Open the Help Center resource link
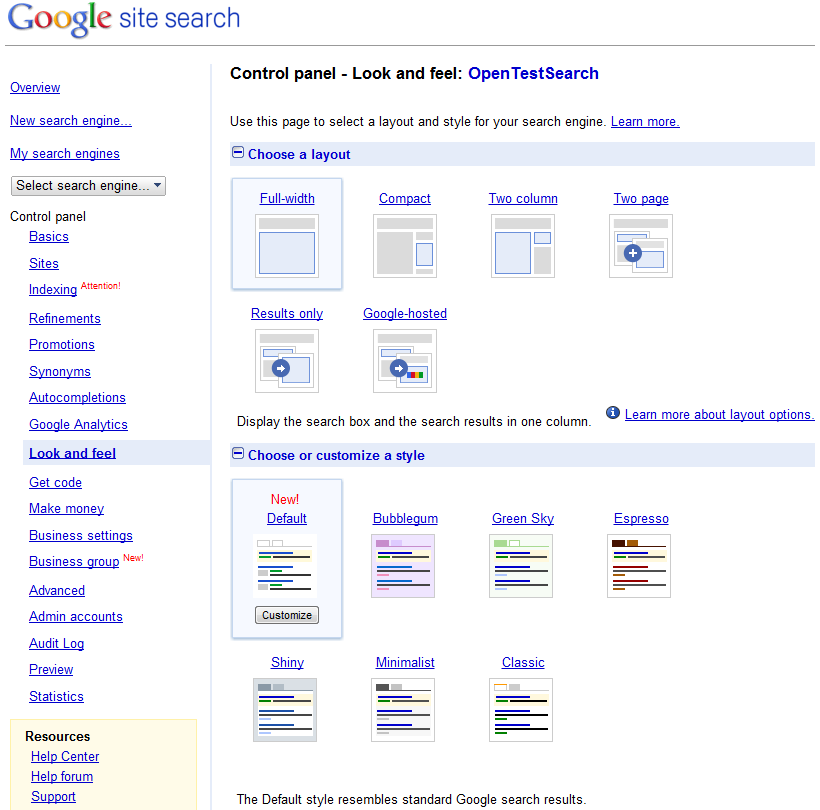The width and height of the screenshot is (820, 810). pos(65,756)
